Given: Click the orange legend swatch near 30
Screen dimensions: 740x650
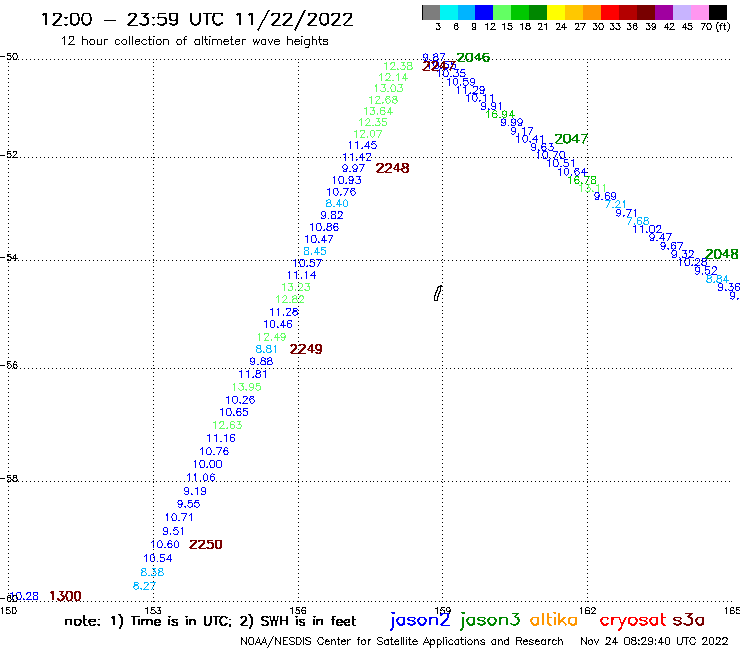Looking at the screenshot, I should click(x=592, y=12).
